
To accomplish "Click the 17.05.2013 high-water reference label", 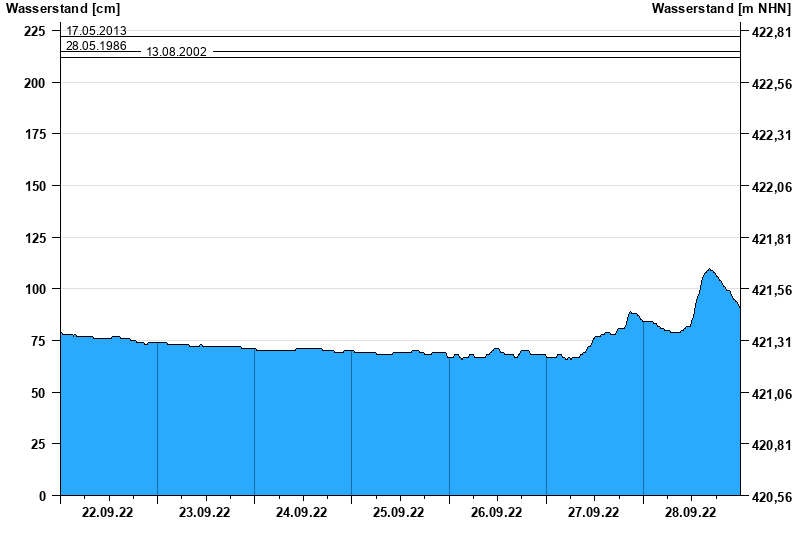I will coord(96,31).
